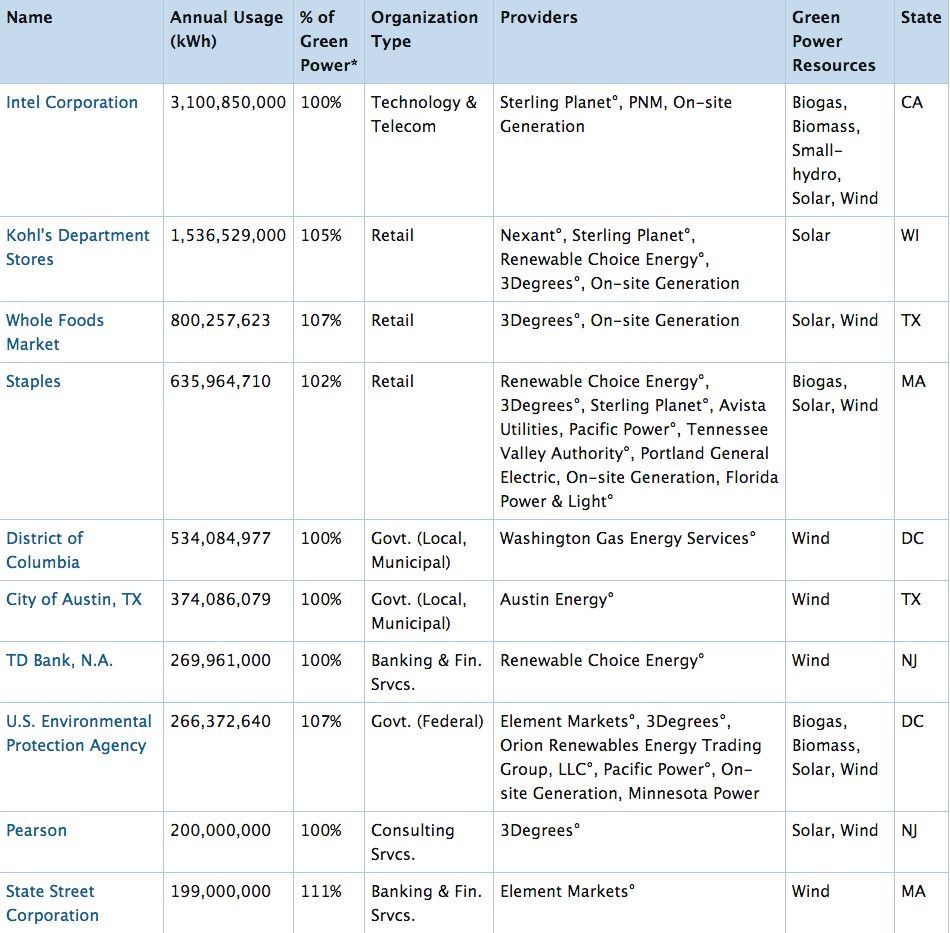Open the TD Bank, N.A. link
Screen dimensions: 950x933
click(x=59, y=660)
